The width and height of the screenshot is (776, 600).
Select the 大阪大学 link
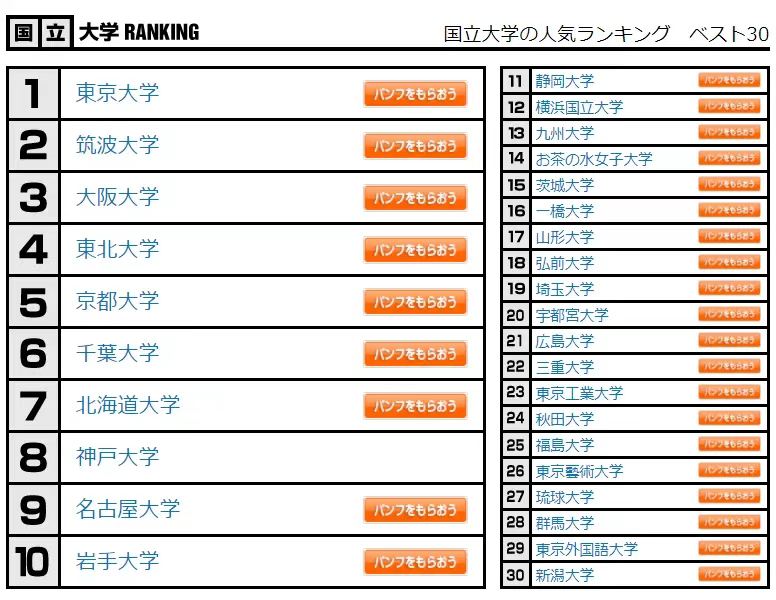[117, 197]
